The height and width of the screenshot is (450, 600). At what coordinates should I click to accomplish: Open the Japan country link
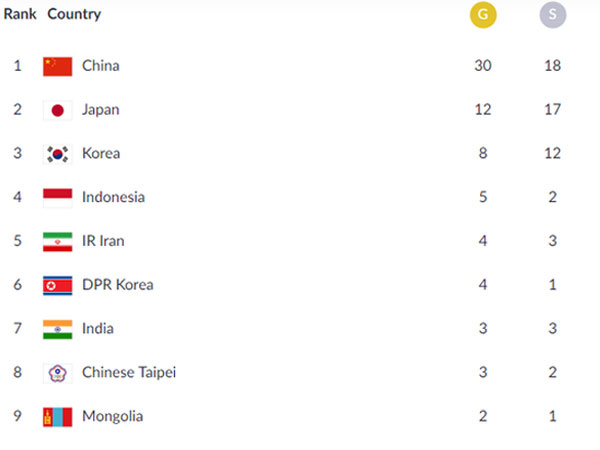[x=101, y=110]
